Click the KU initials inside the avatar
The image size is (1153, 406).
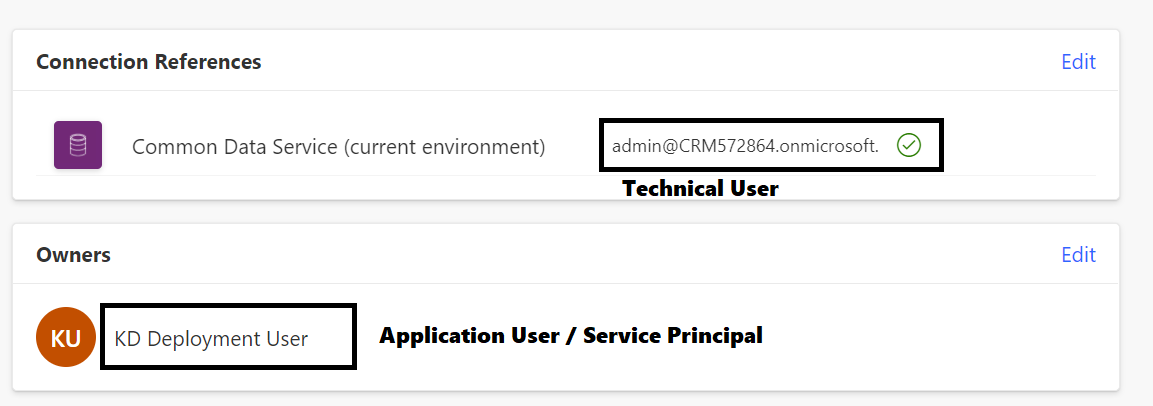(x=66, y=338)
